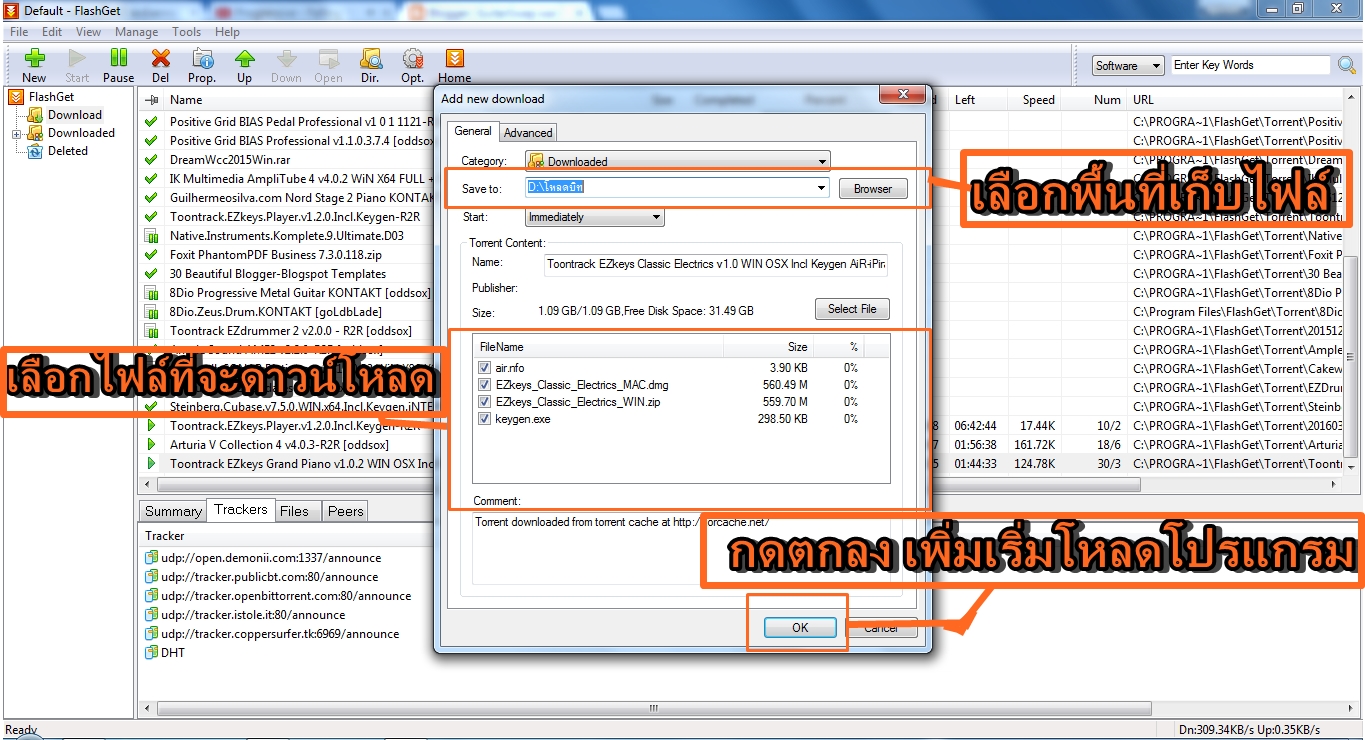Screen dimensions: 1365x740
Task: Click the paused icon of 8Dio.Zeus.Drum.KONTAKT row
Action: [152, 312]
